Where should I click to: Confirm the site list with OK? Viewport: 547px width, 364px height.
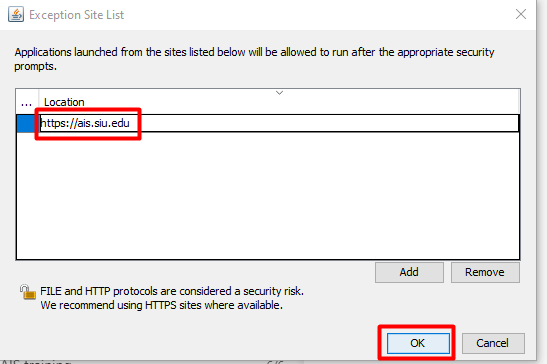pos(418,343)
